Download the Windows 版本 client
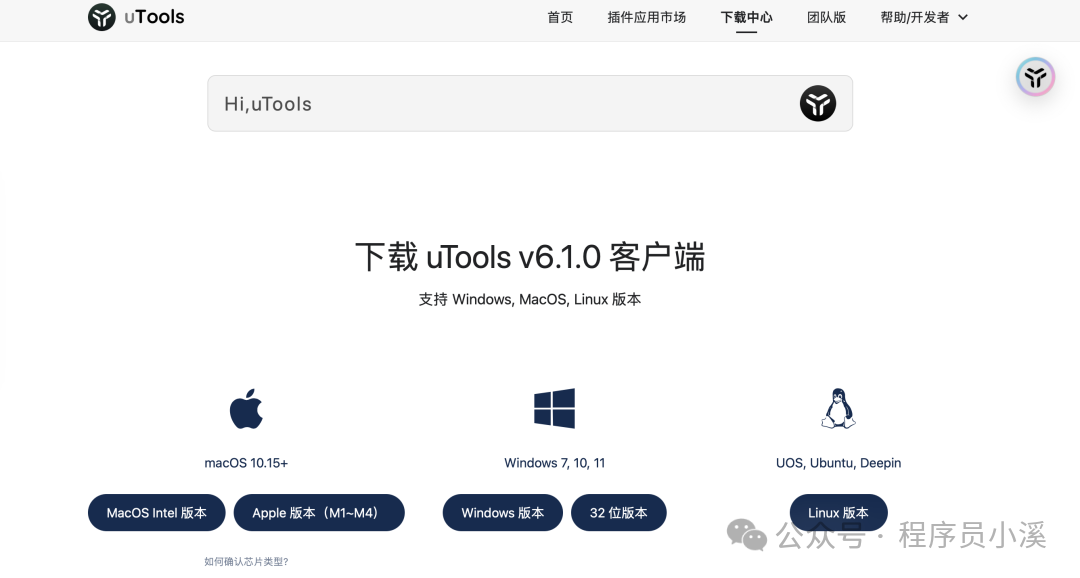1080x578 pixels. 502,512
